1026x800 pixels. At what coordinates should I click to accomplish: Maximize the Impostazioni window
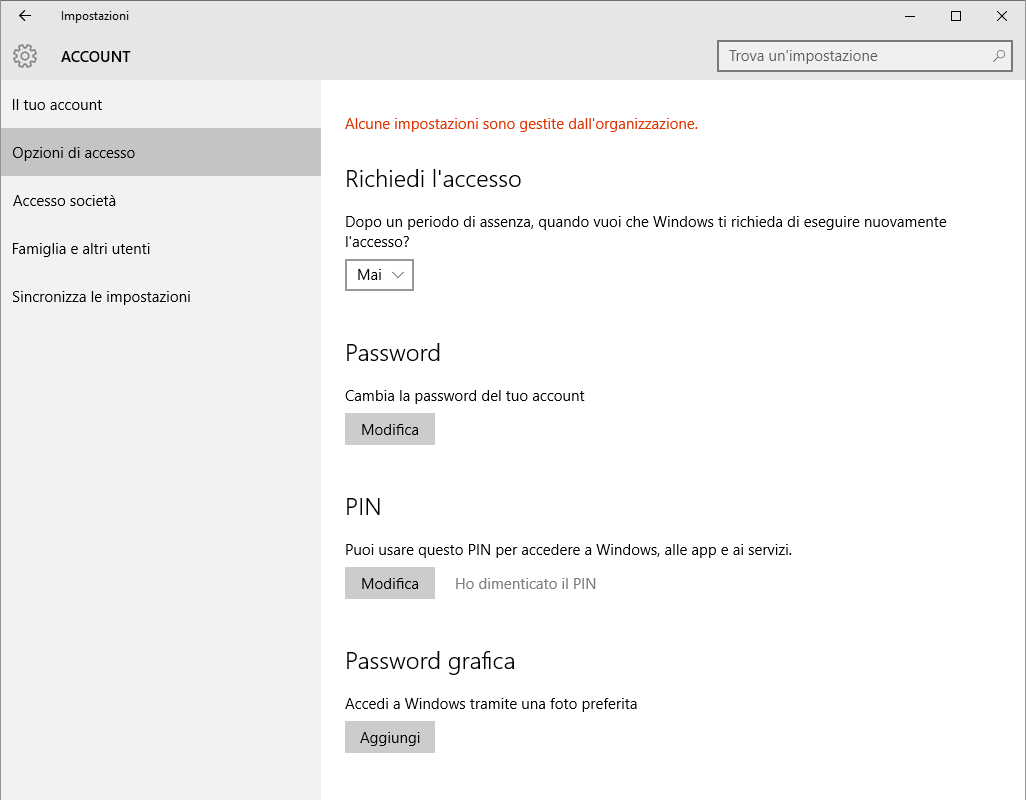point(956,16)
